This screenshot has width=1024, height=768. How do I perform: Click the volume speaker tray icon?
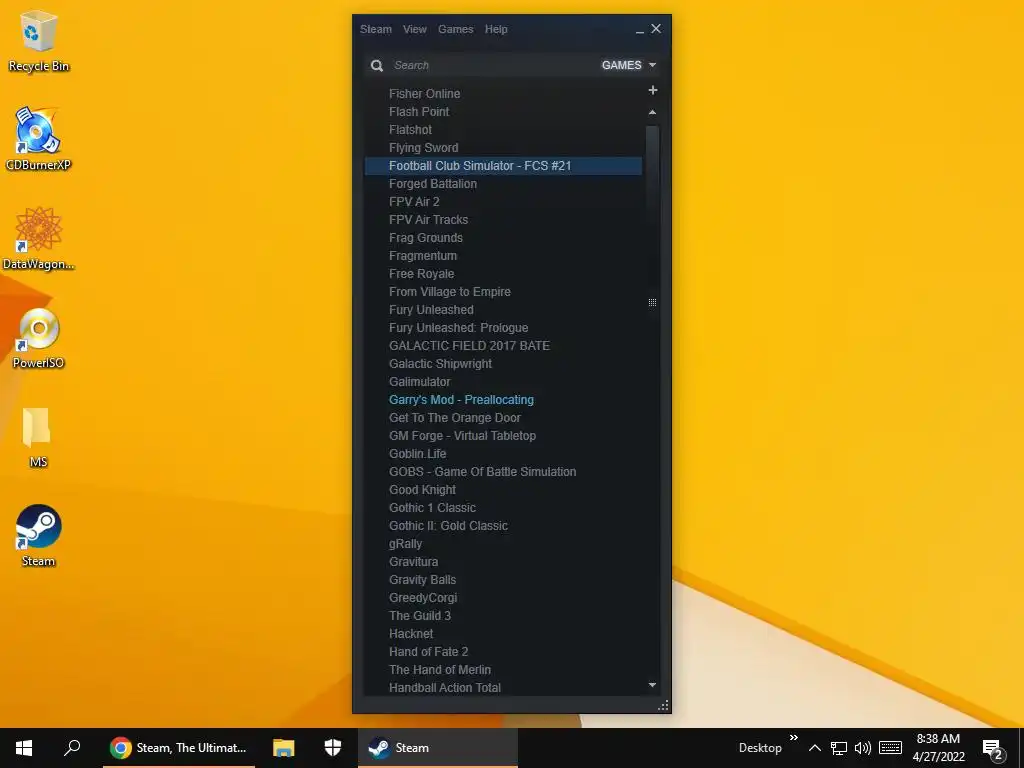pyautogui.click(x=863, y=748)
